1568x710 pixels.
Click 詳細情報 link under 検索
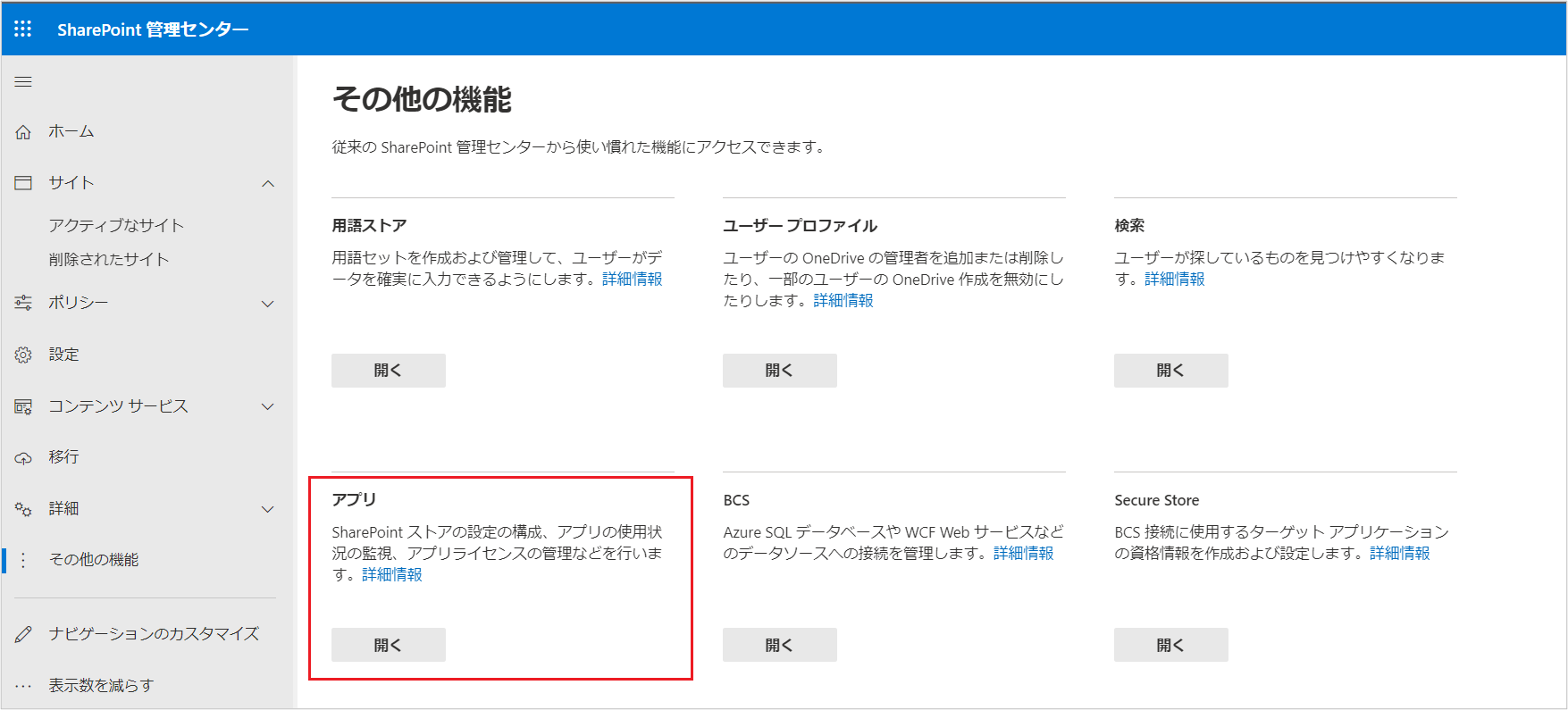coord(1175,280)
